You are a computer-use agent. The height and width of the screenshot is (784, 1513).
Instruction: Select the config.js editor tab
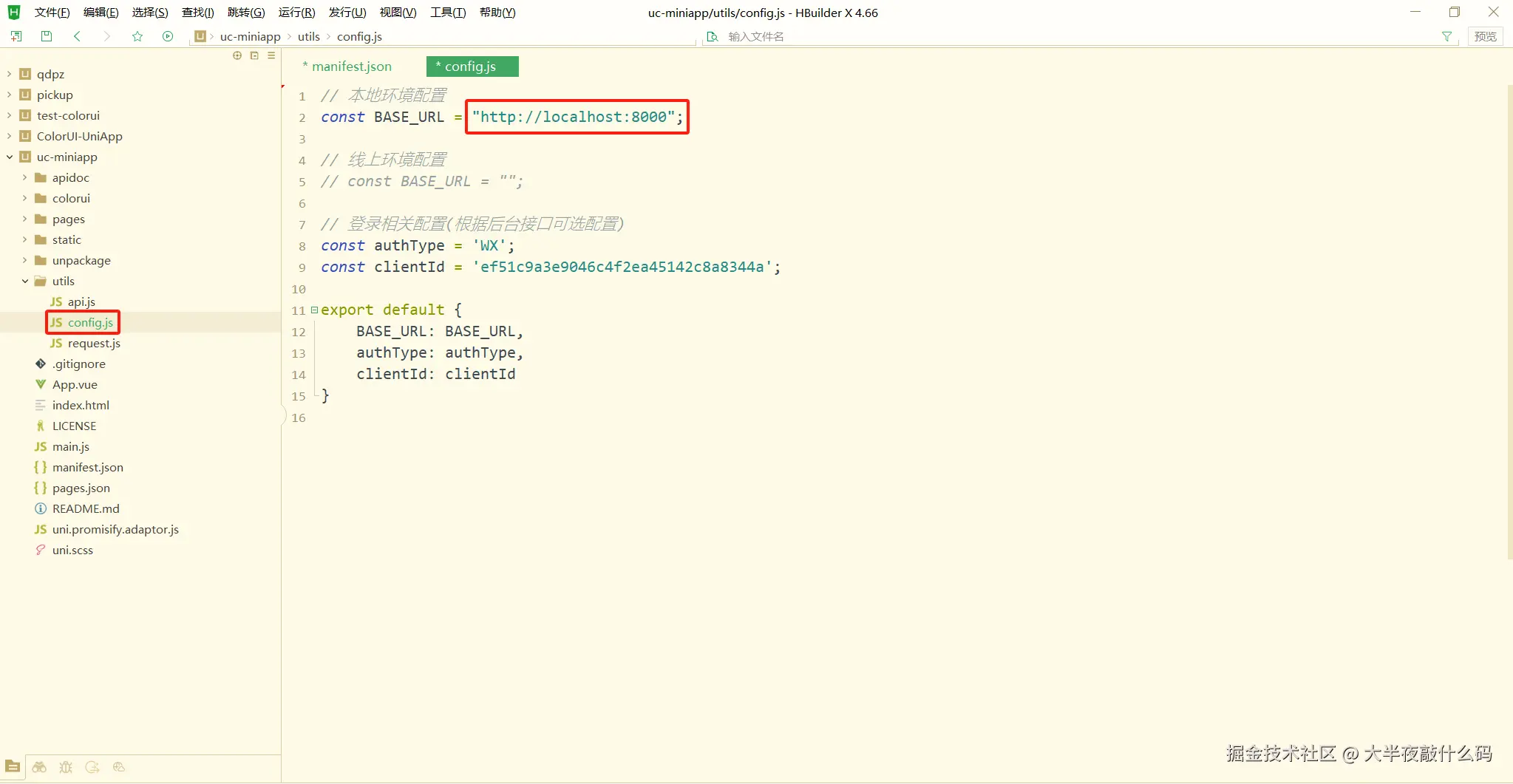(x=472, y=67)
